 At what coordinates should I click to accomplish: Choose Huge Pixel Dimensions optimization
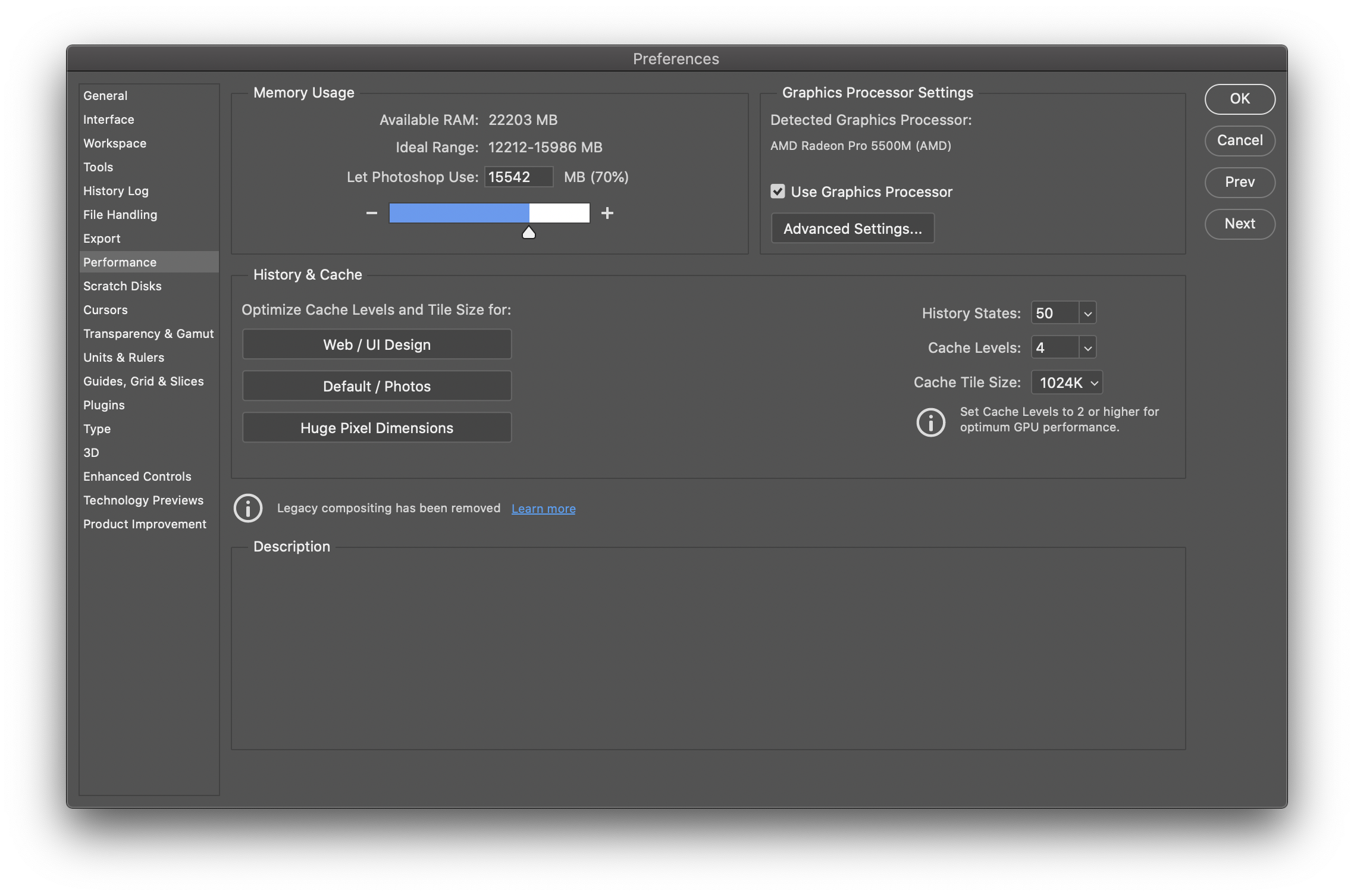377,428
